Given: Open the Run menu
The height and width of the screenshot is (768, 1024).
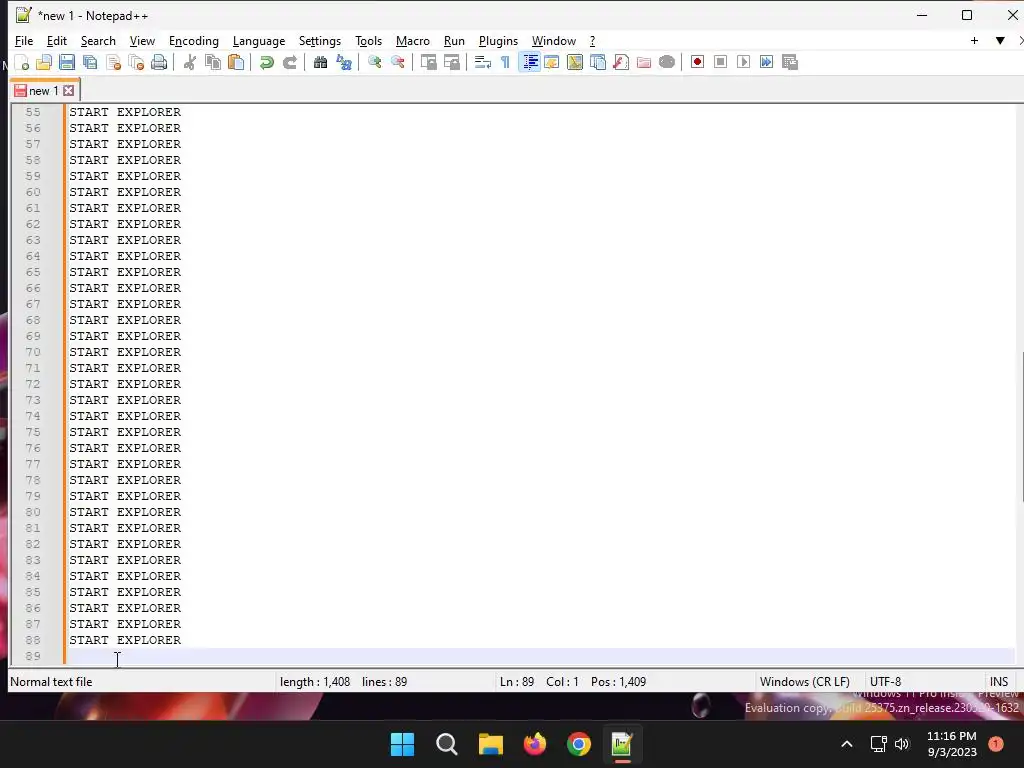Looking at the screenshot, I should click(x=454, y=40).
